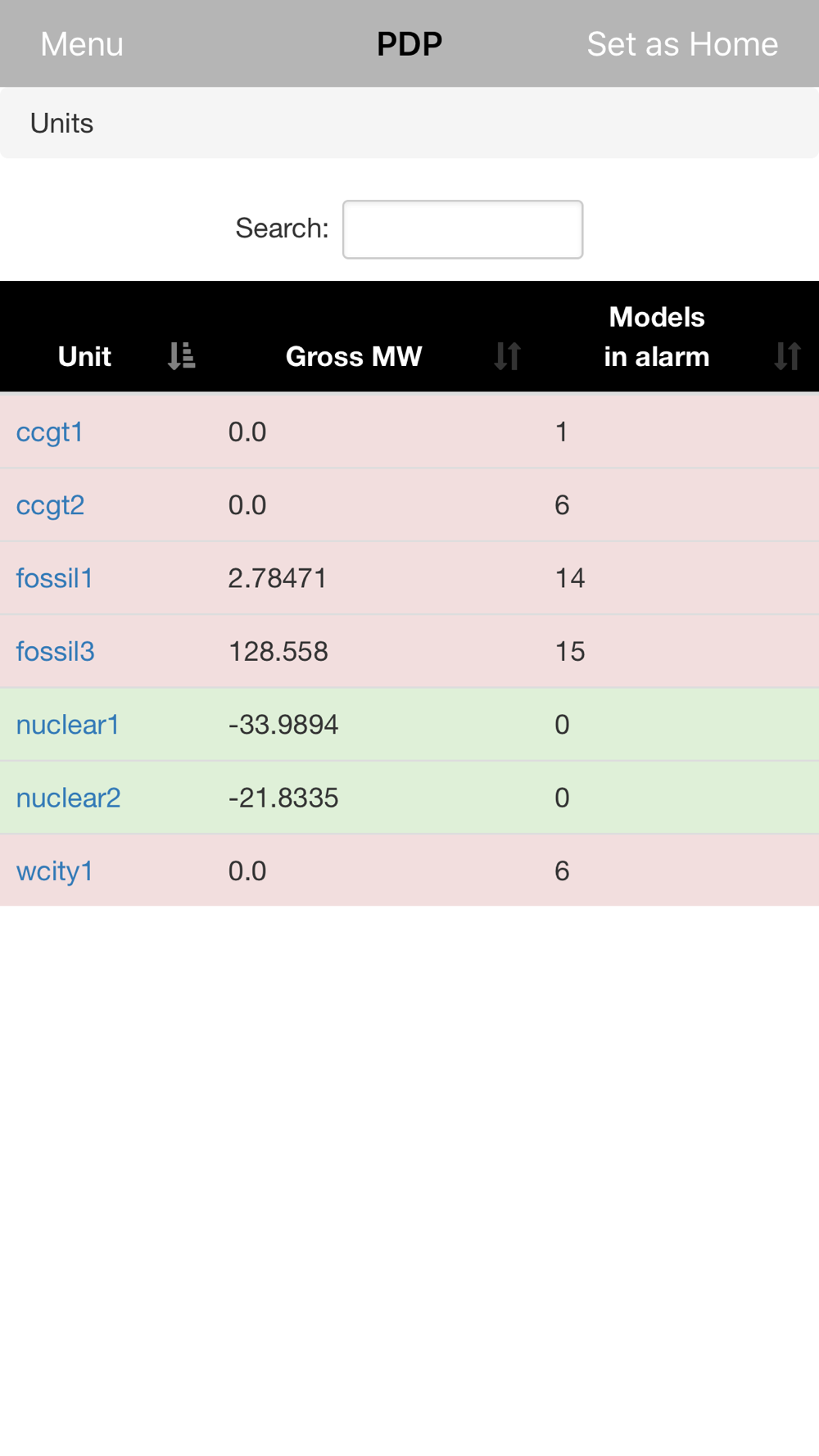Image resolution: width=819 pixels, height=1456 pixels.
Task: Focus the Search input field
Action: pyautogui.click(x=463, y=229)
